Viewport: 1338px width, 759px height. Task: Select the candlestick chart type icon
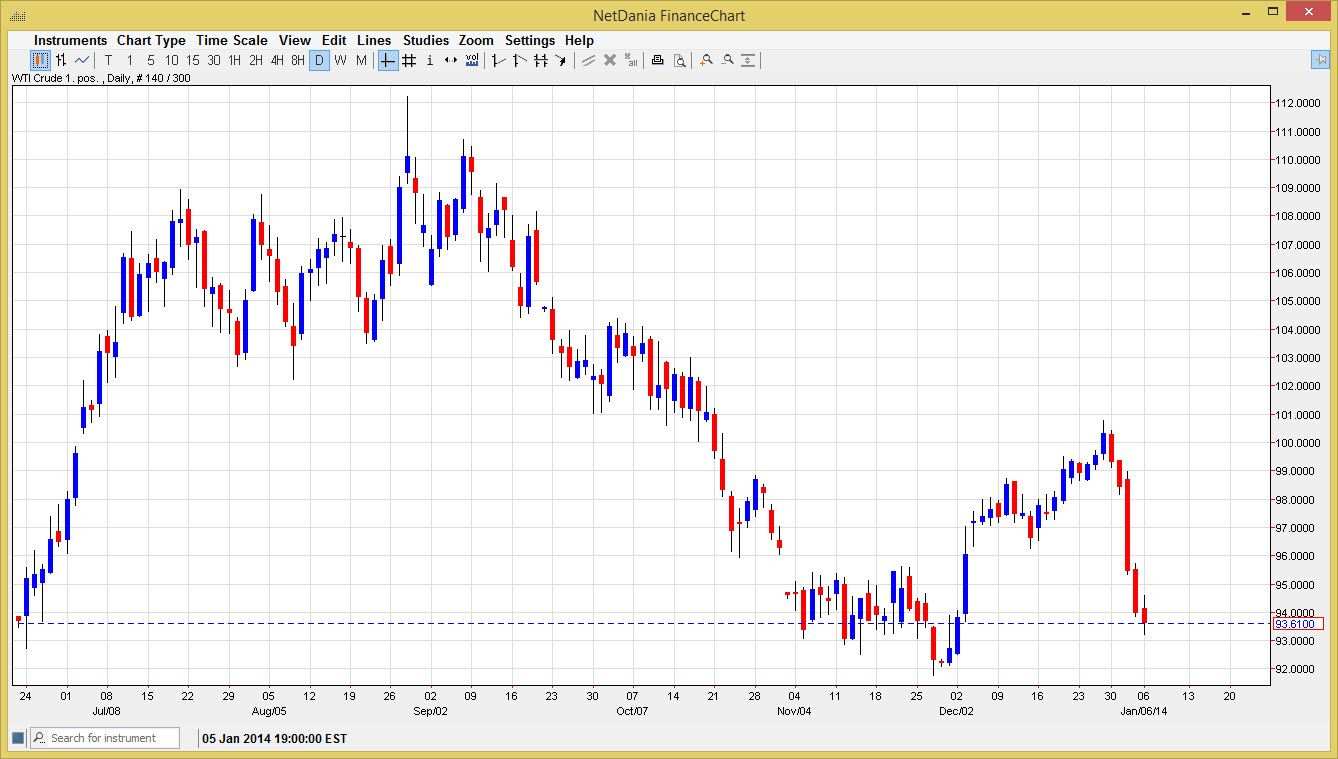[38, 60]
